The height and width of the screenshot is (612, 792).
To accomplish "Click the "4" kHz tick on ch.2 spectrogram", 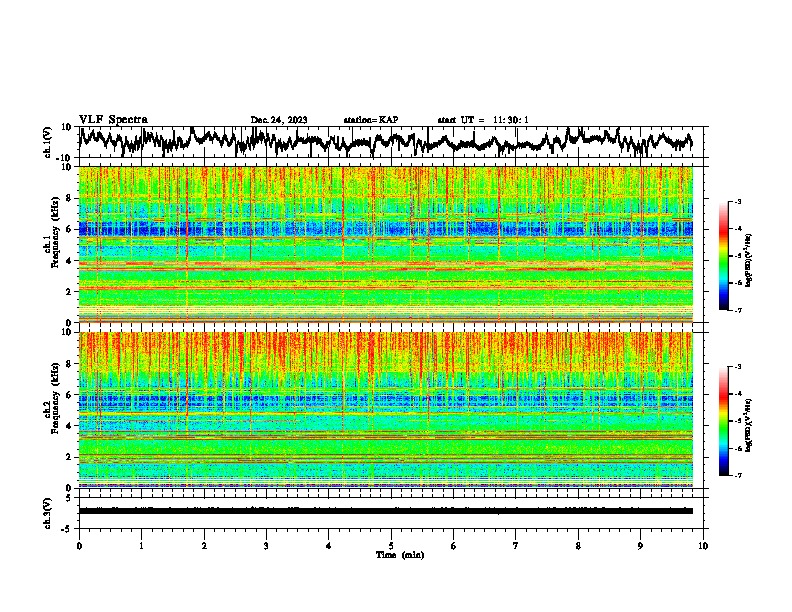I will 70,426.
